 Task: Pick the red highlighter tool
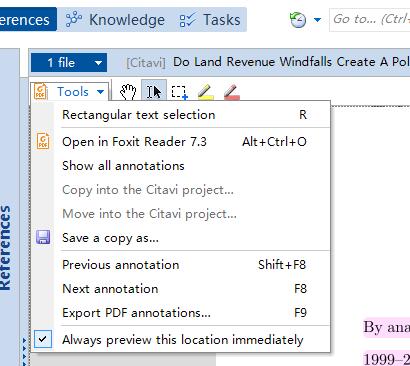232,92
